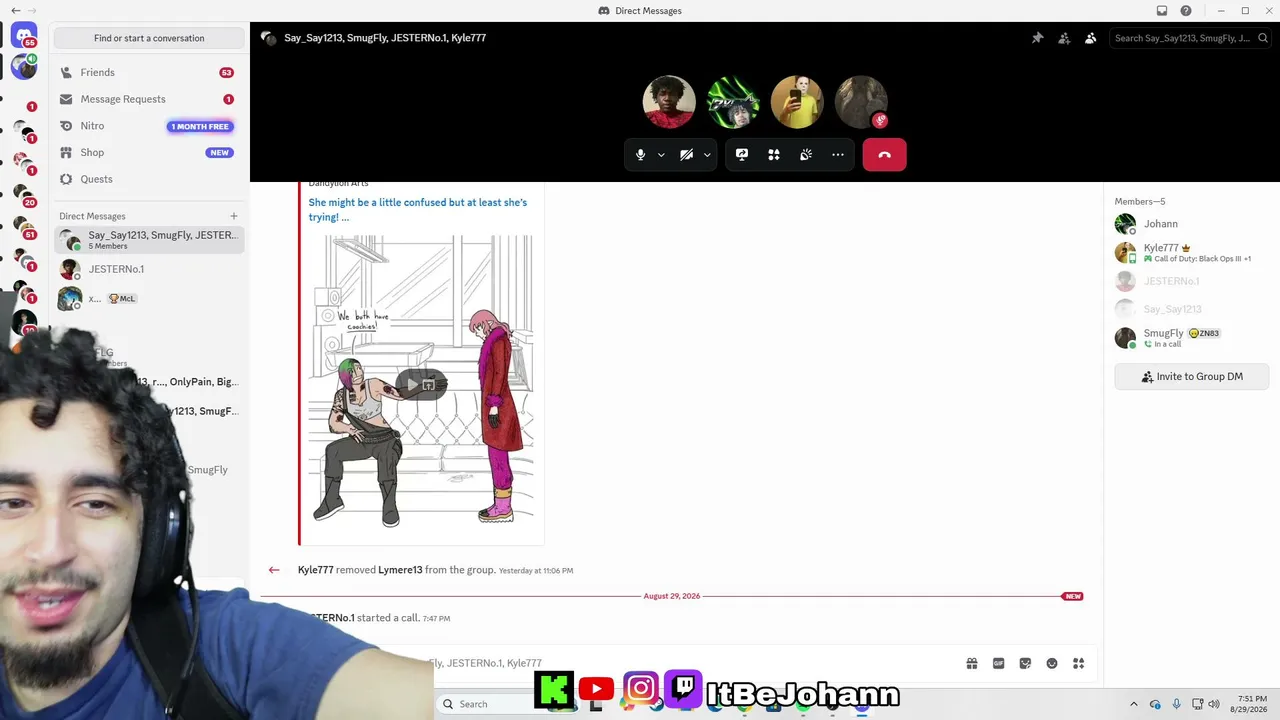Open more call options ellipsis

coord(838,155)
